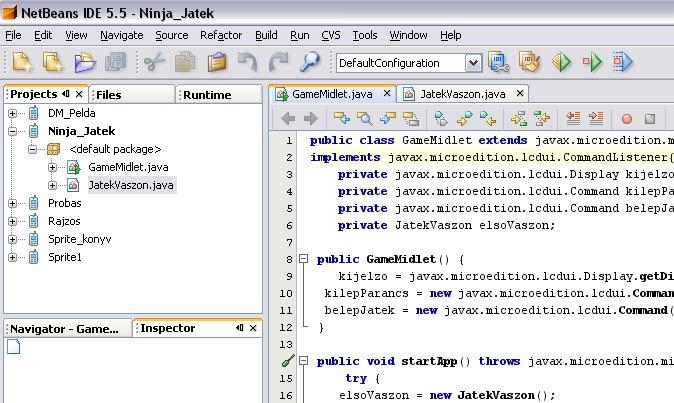Expand the Sprite_konyv project node
Image resolution: width=674 pixels, height=403 pixels.
tap(12, 240)
